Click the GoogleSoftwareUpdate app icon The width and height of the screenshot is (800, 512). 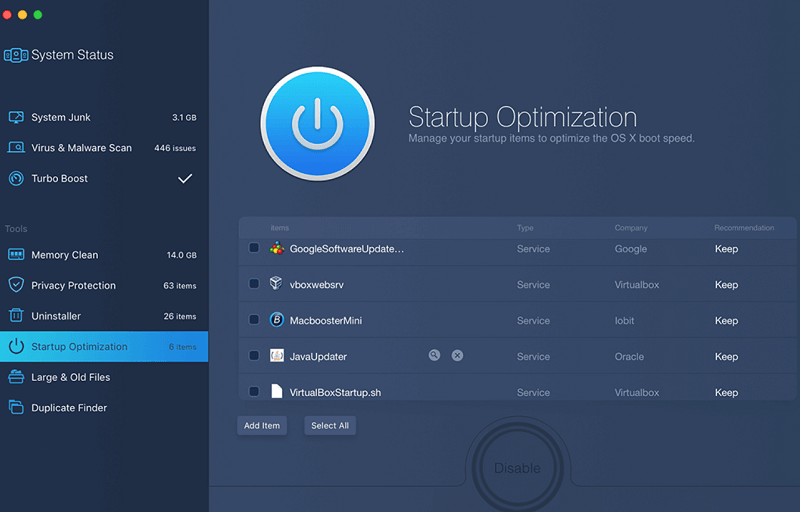[x=277, y=248]
